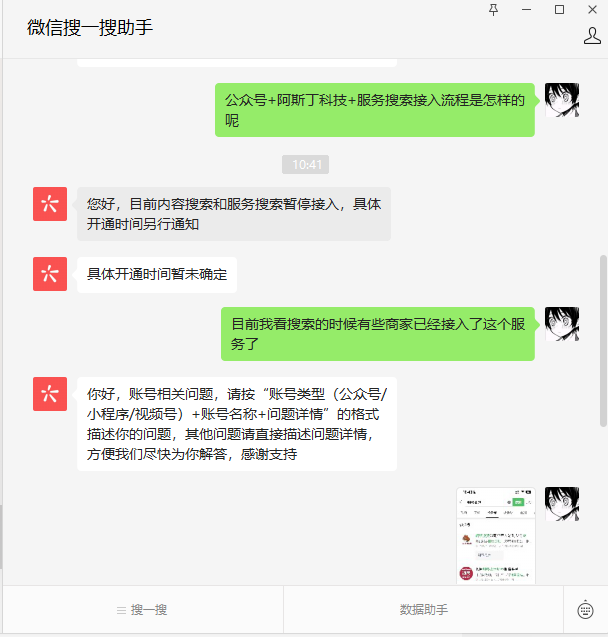608x637 pixels.
Task: Open the account profile icon top right
Action: 592,36
